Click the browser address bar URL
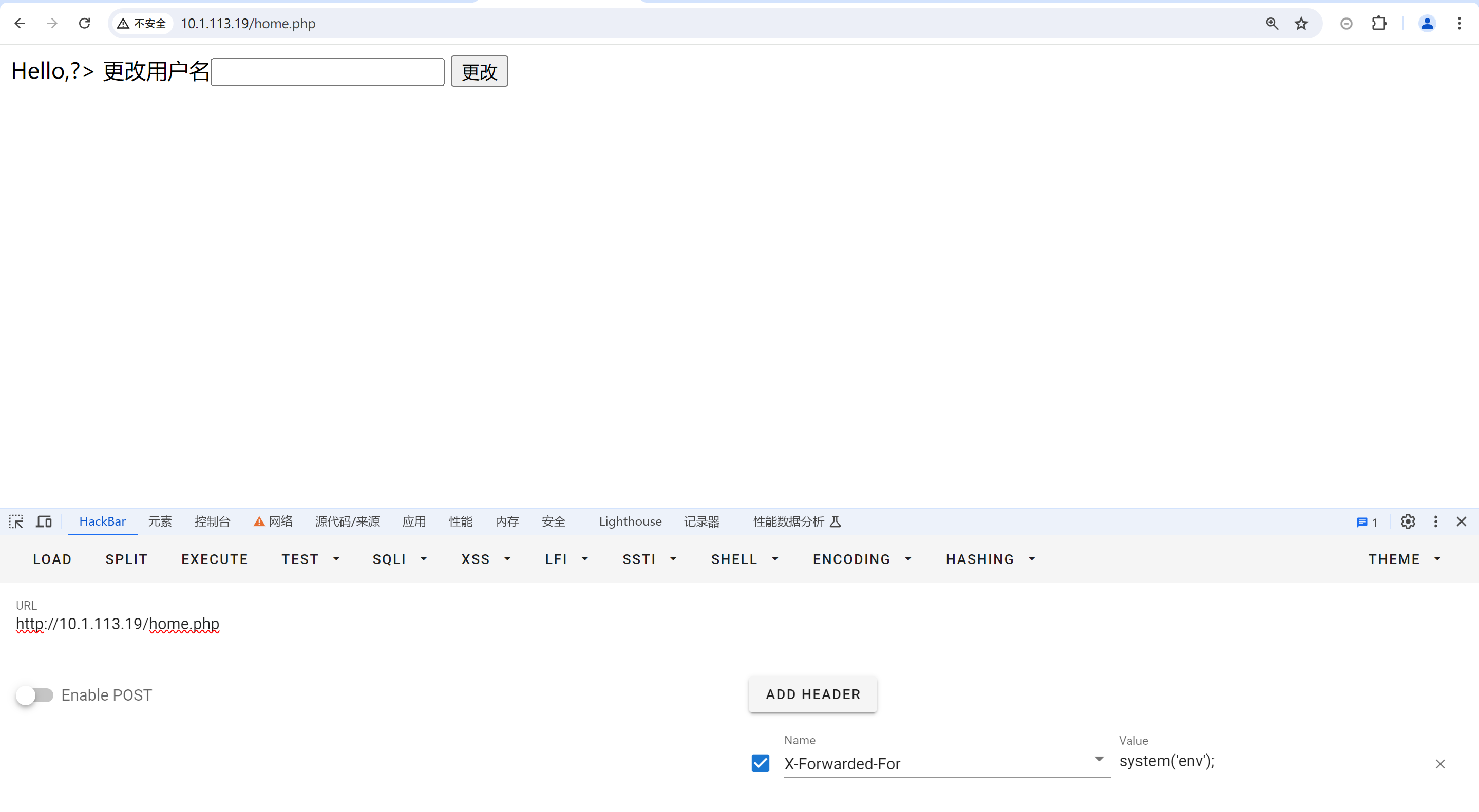The height and width of the screenshot is (812, 1479). click(248, 24)
